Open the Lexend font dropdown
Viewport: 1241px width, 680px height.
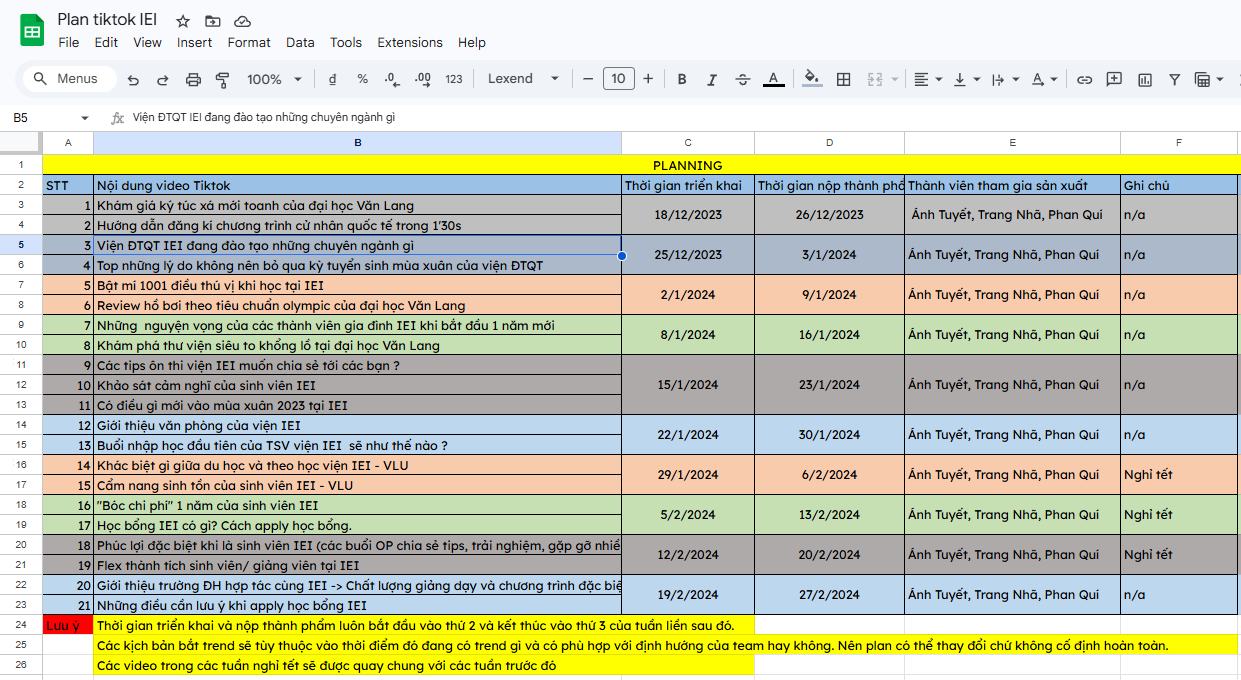coord(523,79)
